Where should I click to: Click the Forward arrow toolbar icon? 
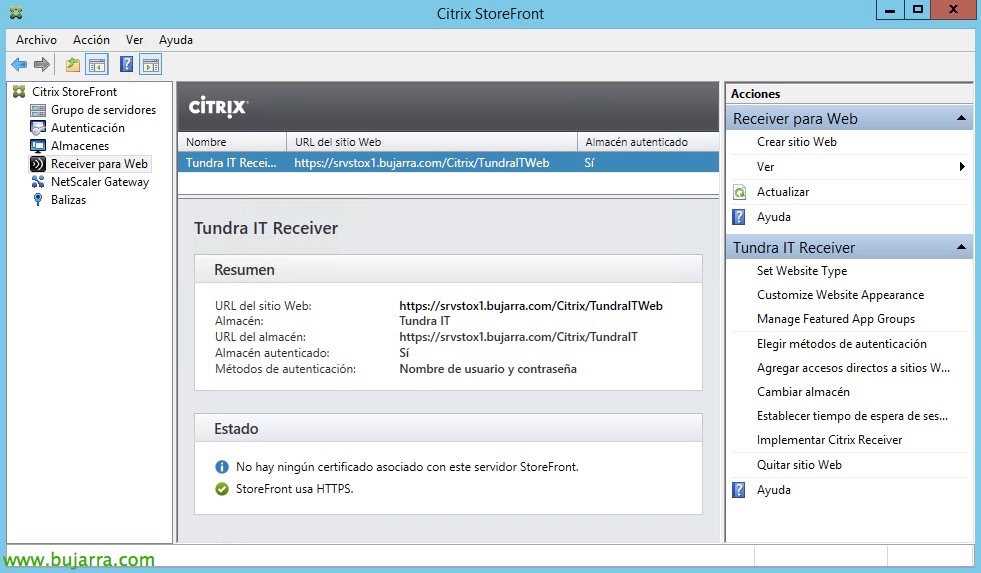click(x=42, y=64)
